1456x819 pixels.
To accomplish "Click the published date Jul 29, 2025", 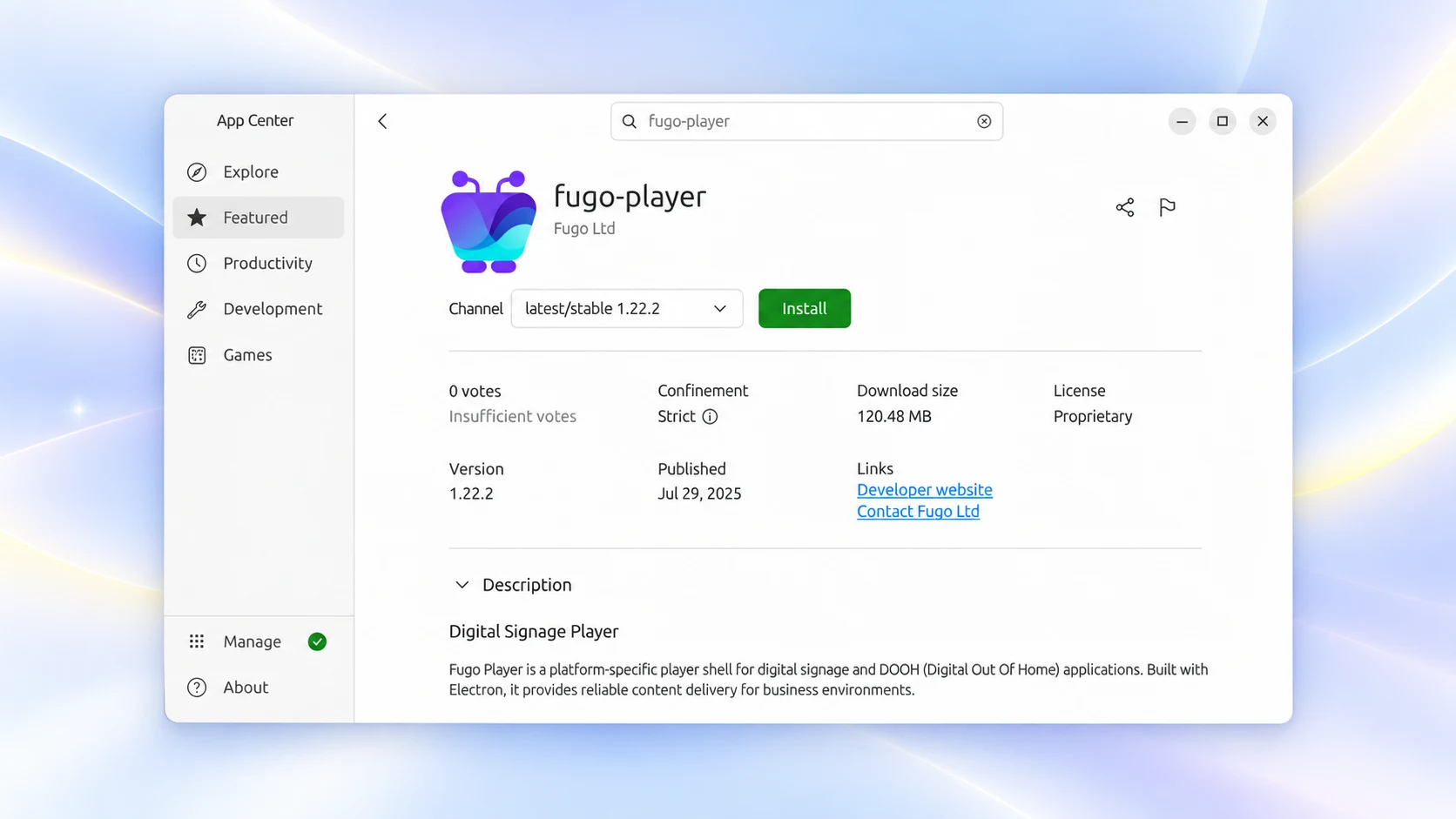I will point(699,493).
